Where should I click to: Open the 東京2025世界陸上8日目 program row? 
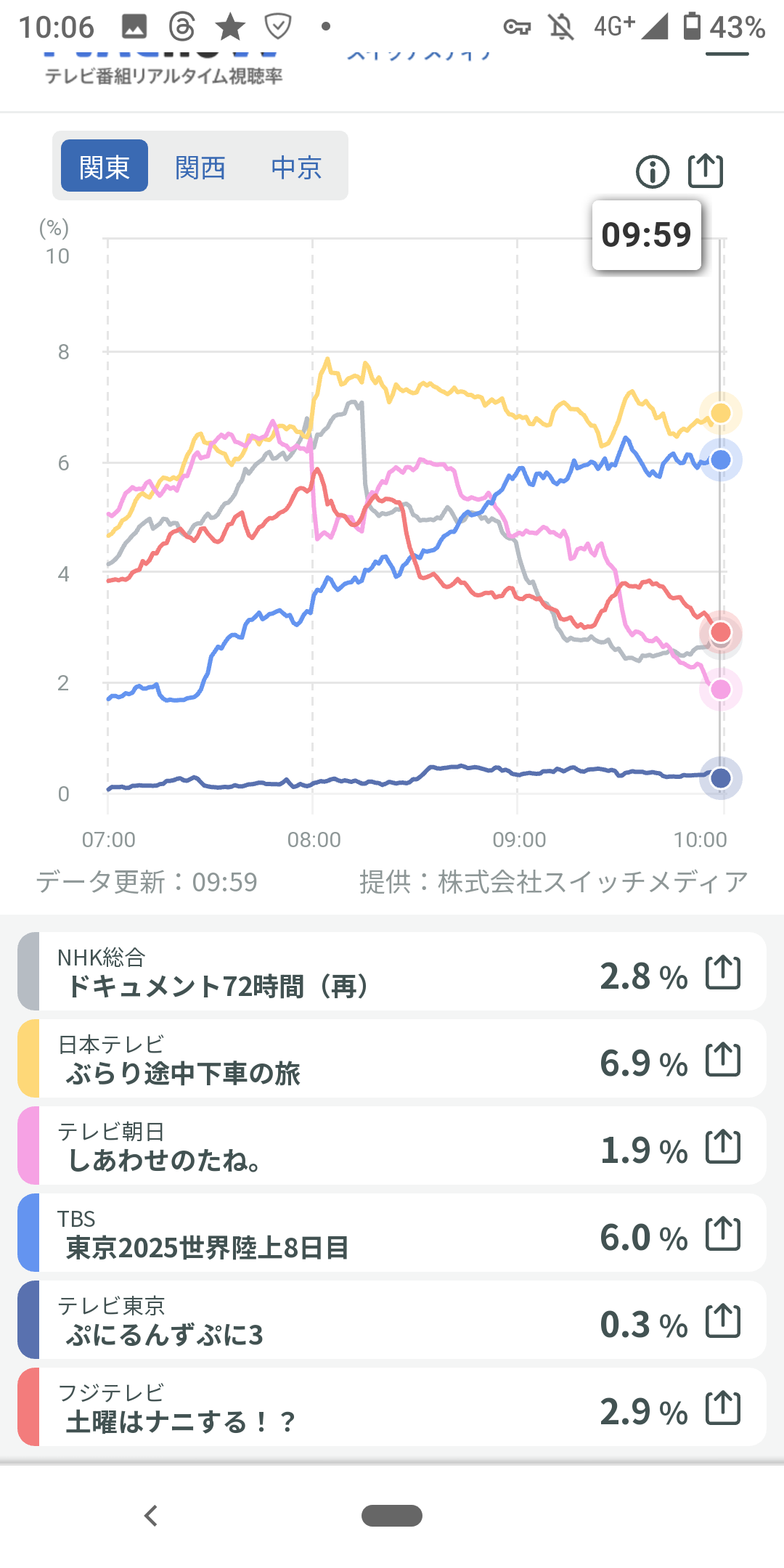pos(290,1233)
